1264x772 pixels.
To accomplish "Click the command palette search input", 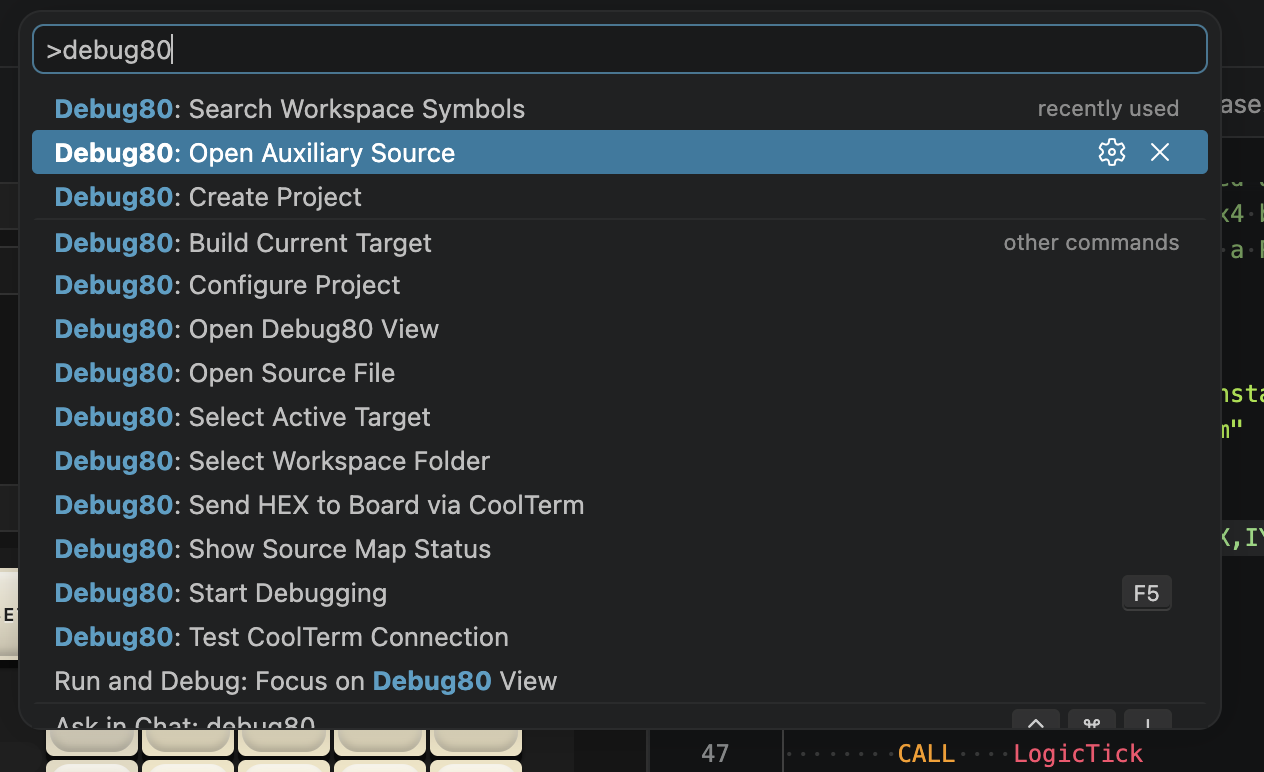I will (x=619, y=49).
